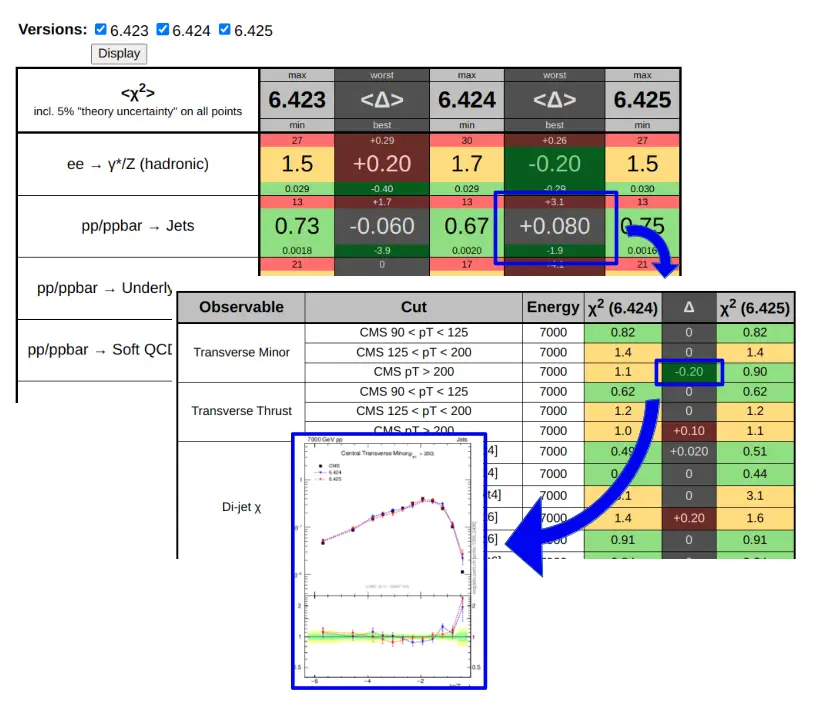The image size is (822, 703).
Task: Open the -0.20 delta cell for Transverse Minor
Action: [688, 372]
